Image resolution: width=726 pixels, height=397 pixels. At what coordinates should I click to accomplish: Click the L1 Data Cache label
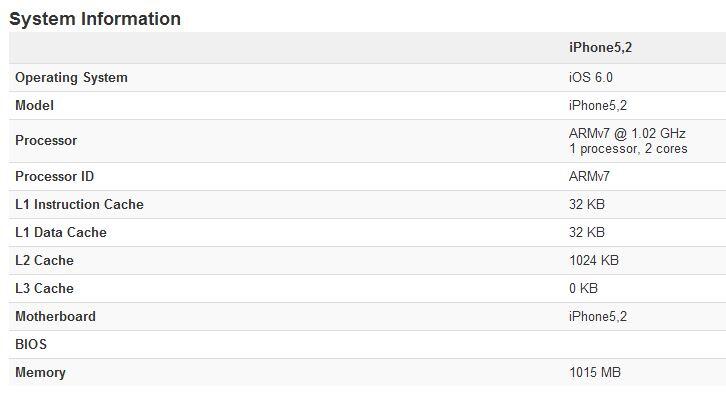point(61,233)
